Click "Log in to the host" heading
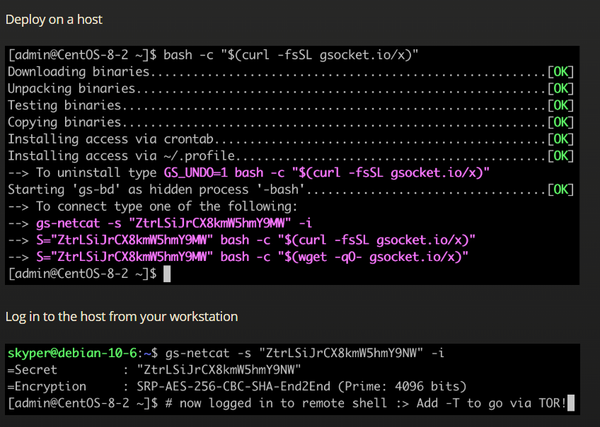 point(121,317)
